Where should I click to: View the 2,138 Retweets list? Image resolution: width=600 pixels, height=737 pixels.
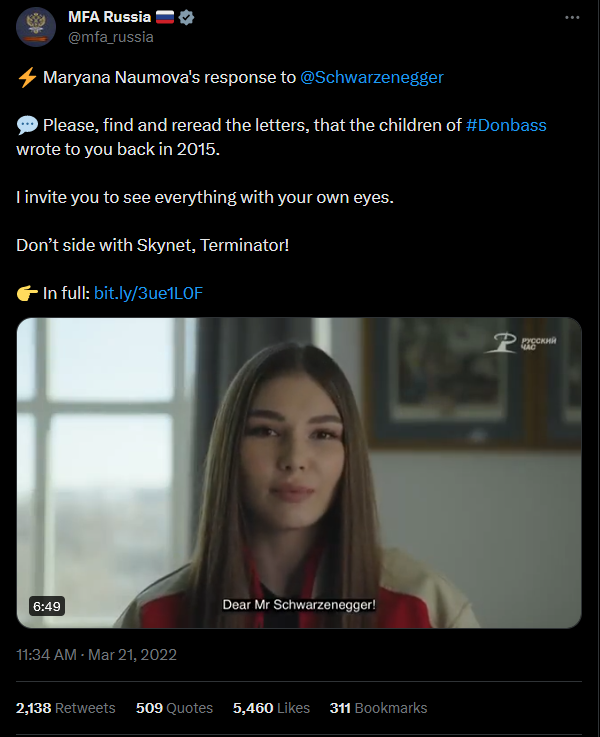[x=66, y=708]
